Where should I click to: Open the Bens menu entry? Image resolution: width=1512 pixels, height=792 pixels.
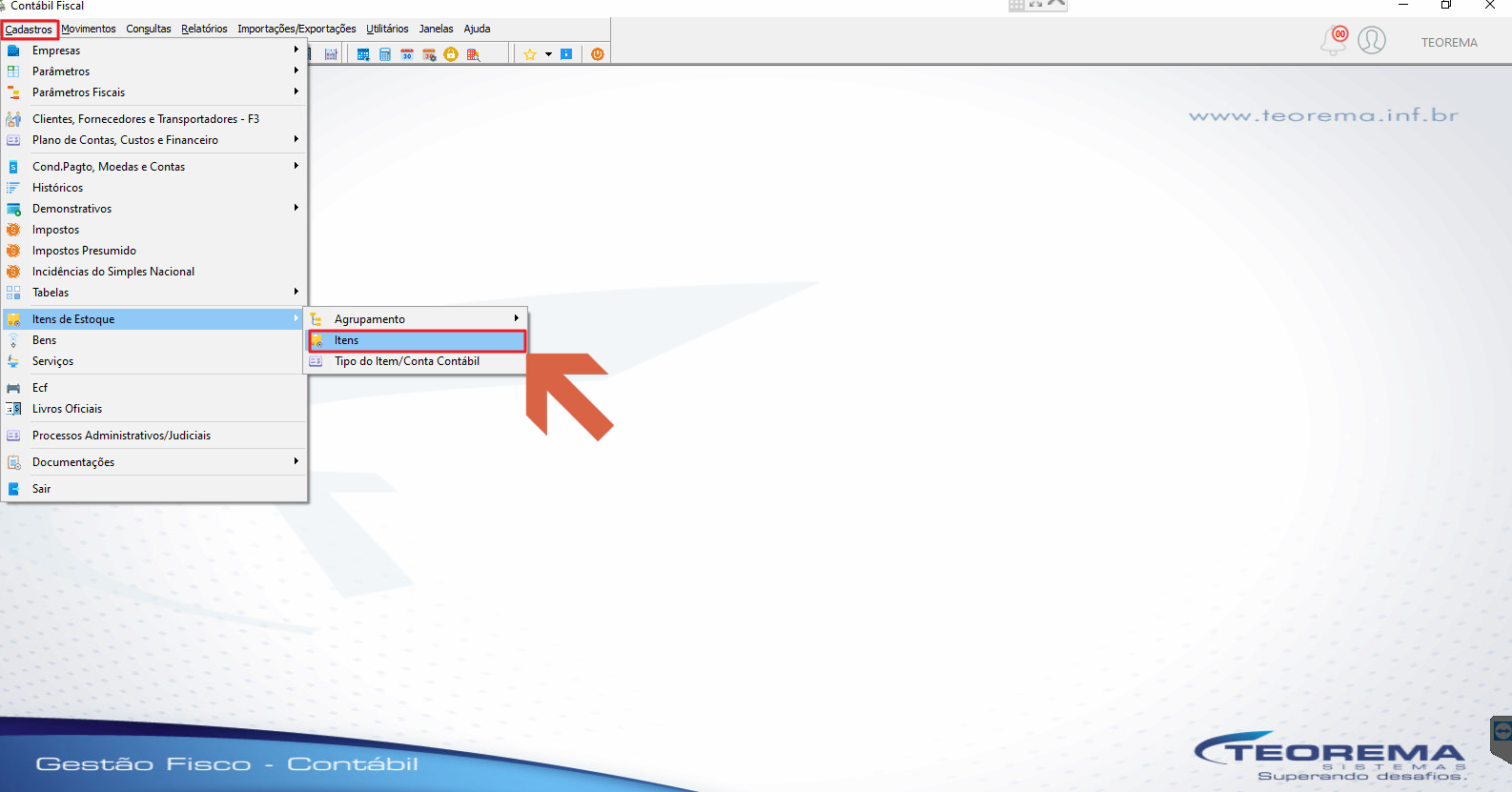[153, 340]
